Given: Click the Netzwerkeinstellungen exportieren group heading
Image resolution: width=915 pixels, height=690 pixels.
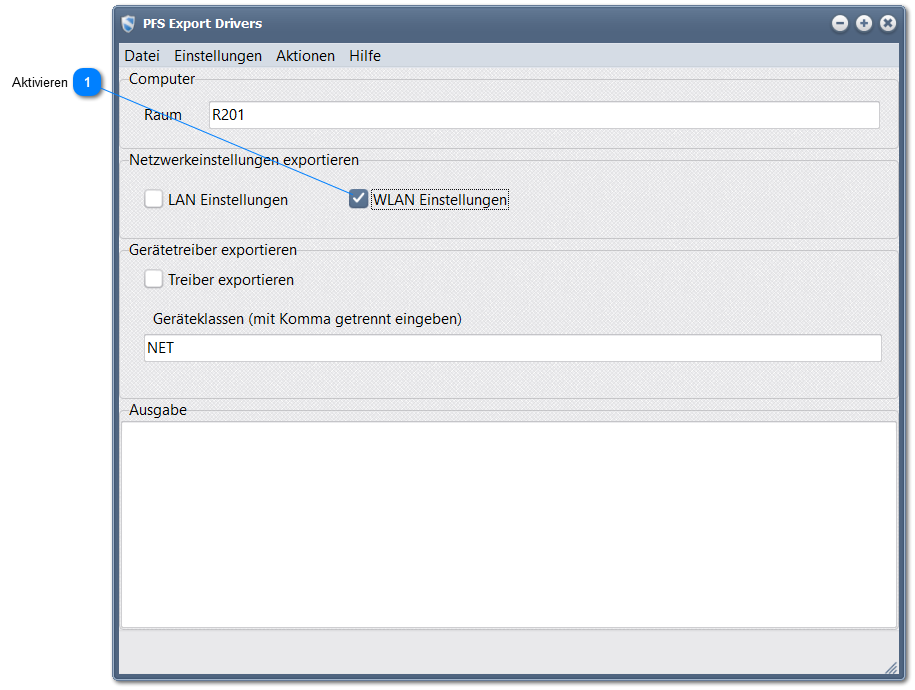Looking at the screenshot, I should coord(244,160).
